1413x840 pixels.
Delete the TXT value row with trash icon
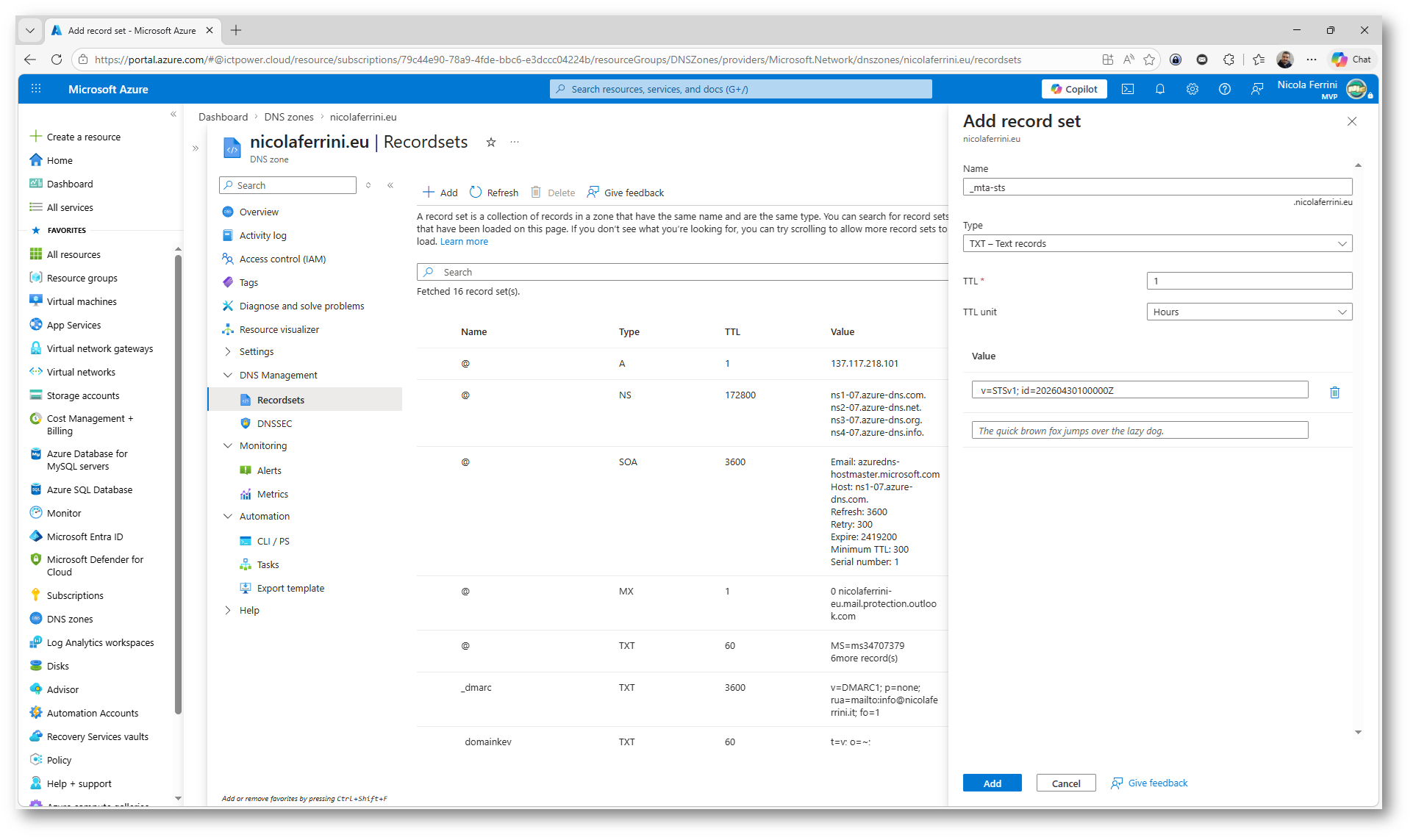tap(1334, 392)
